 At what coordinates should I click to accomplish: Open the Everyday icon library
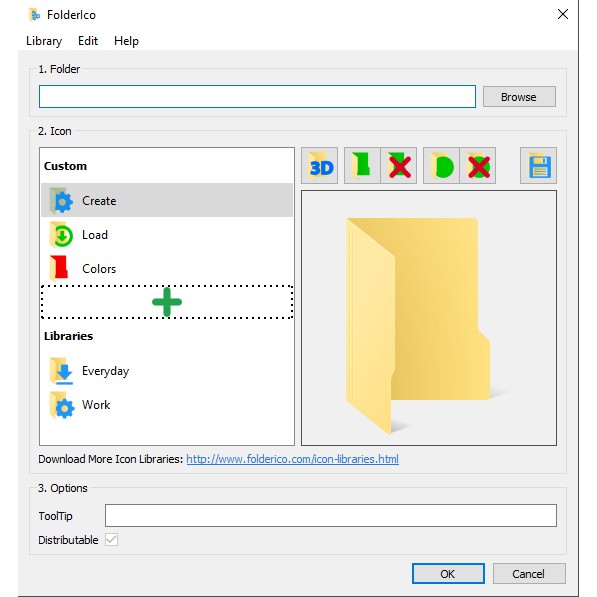167,371
